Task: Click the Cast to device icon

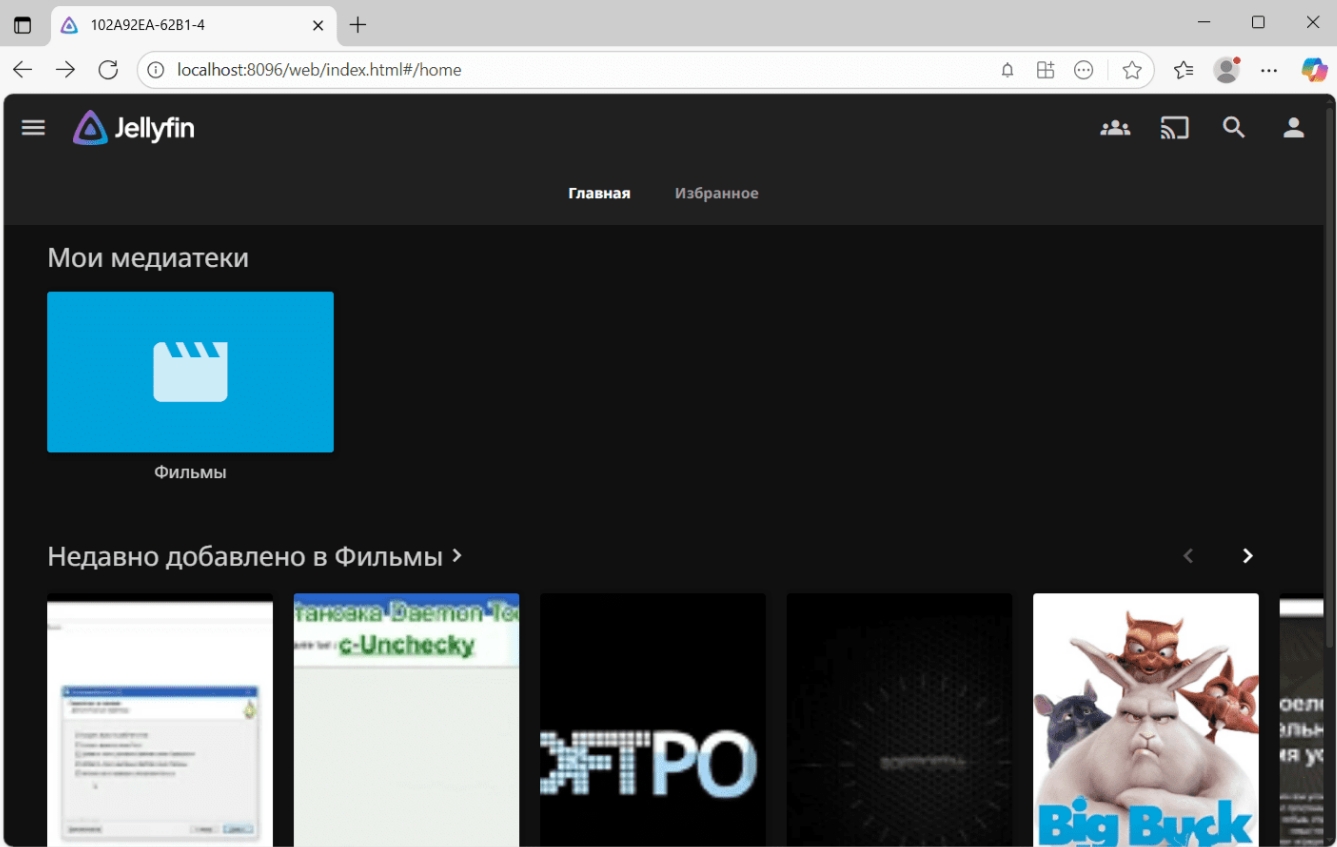Action: coord(1174,128)
